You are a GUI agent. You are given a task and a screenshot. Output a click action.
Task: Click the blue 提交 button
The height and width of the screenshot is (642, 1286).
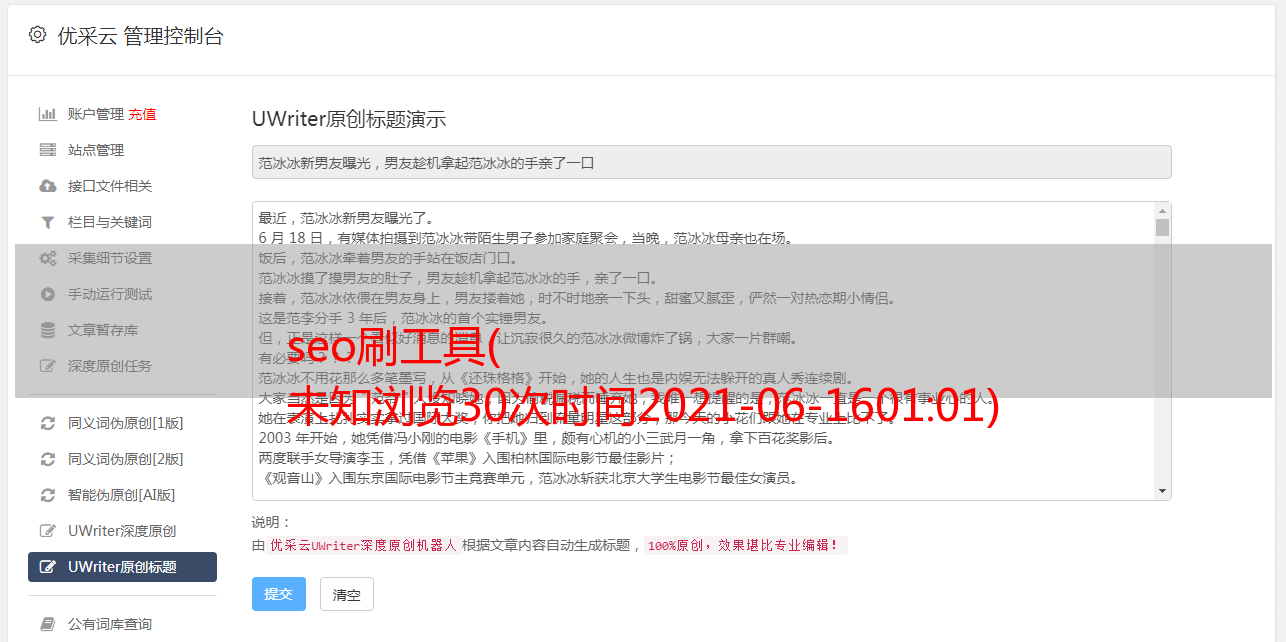tap(279, 594)
